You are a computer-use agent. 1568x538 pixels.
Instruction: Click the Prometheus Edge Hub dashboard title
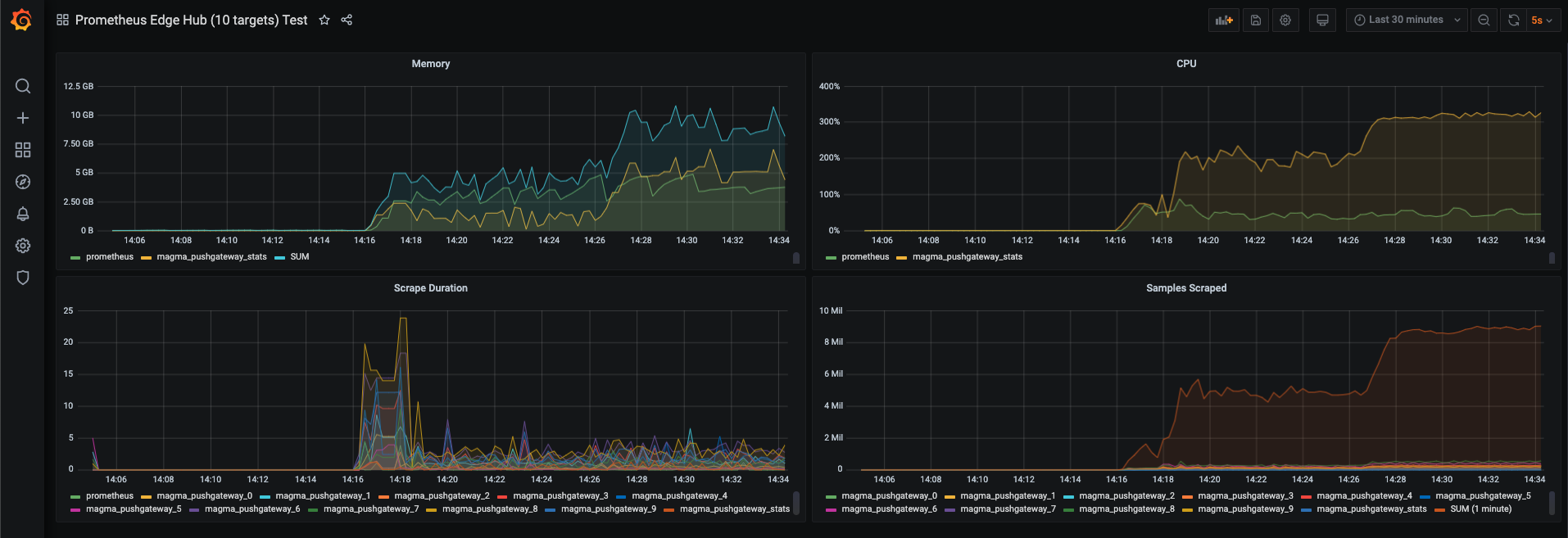(191, 20)
